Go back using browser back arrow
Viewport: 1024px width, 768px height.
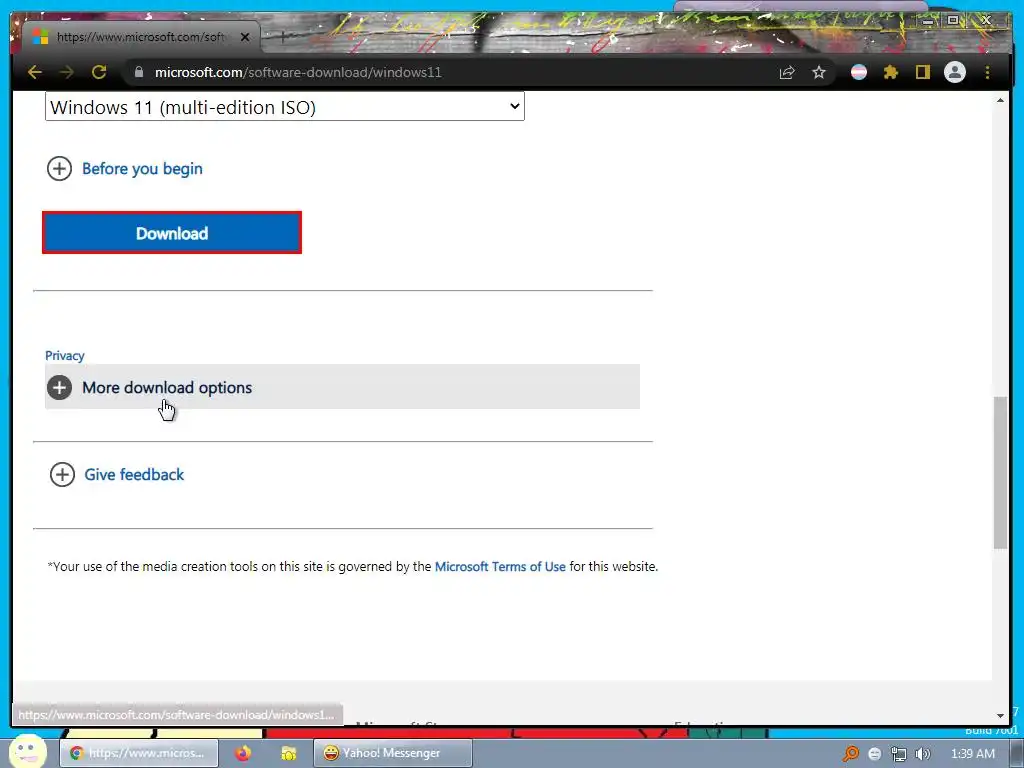tap(35, 72)
